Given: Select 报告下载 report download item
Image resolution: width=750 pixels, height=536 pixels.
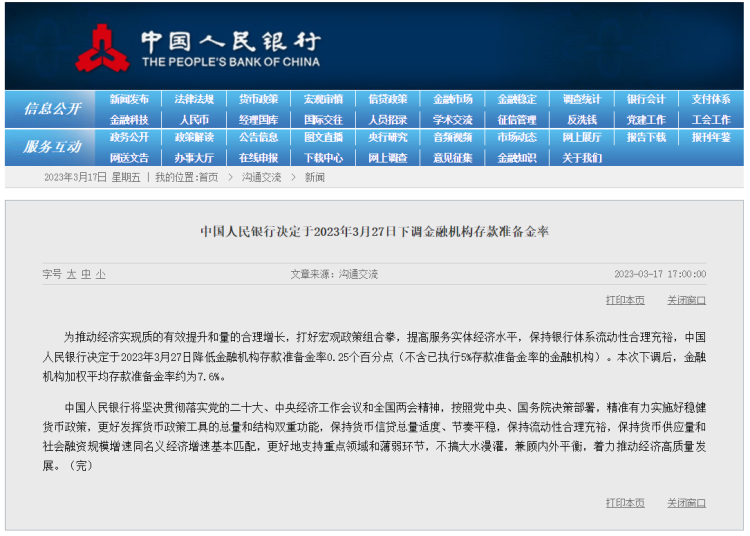Looking at the screenshot, I should [x=646, y=137].
